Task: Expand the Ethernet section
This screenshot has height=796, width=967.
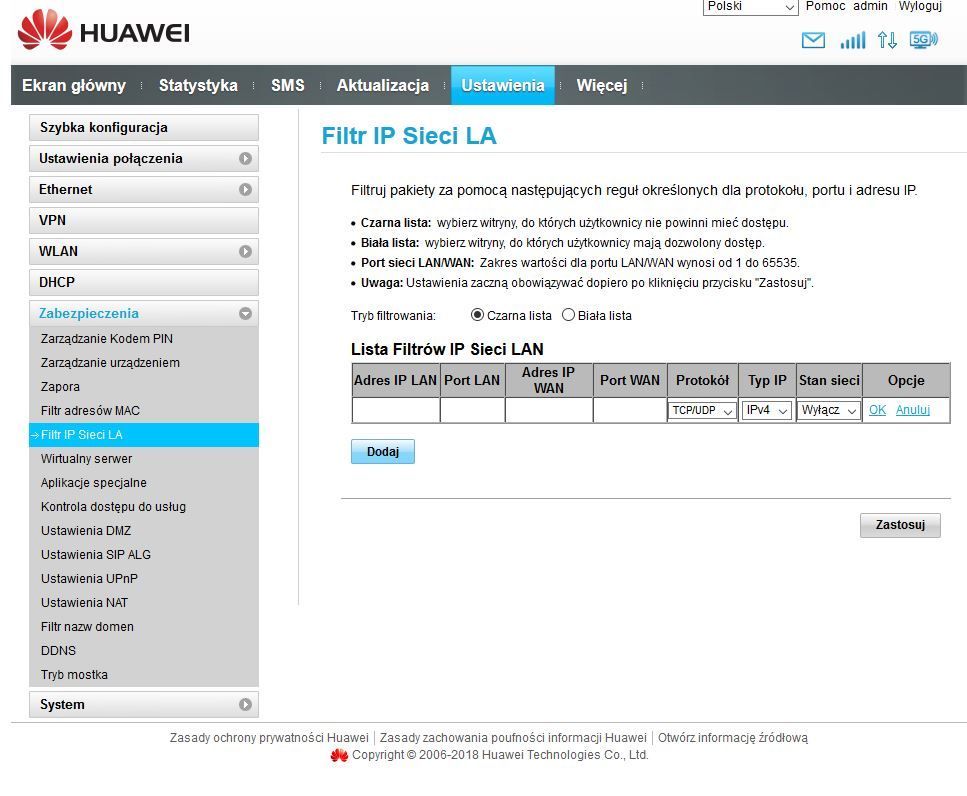Action: pyautogui.click(x=144, y=189)
